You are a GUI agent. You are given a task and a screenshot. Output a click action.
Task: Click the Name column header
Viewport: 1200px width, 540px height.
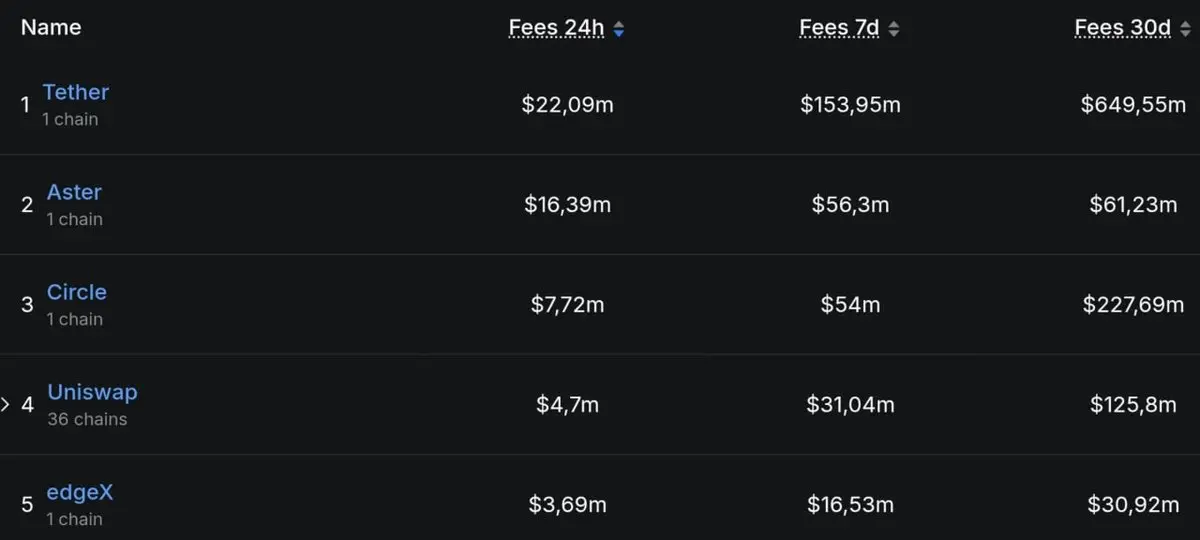(51, 28)
